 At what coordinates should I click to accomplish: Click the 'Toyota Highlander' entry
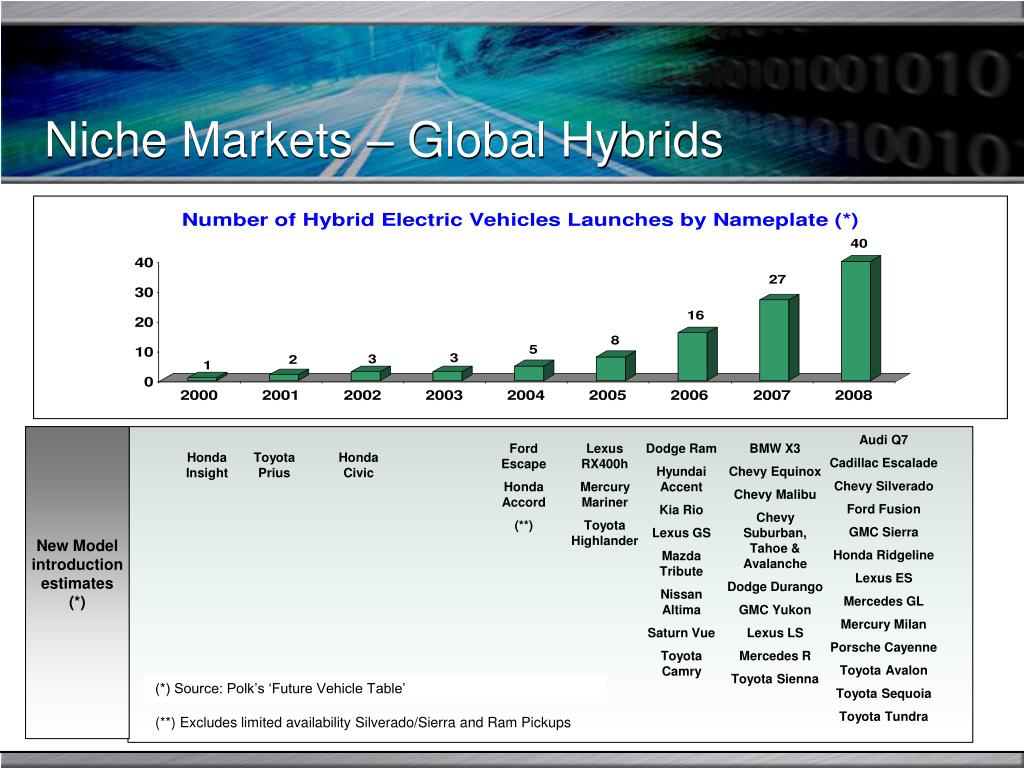[605, 533]
